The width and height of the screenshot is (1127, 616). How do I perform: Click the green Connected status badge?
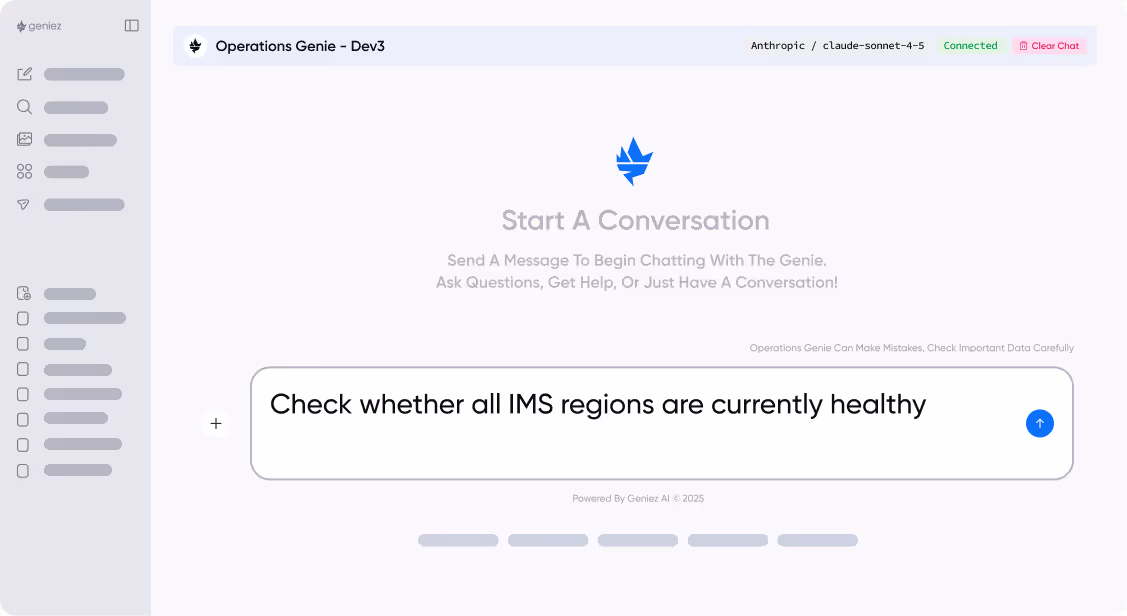970,45
